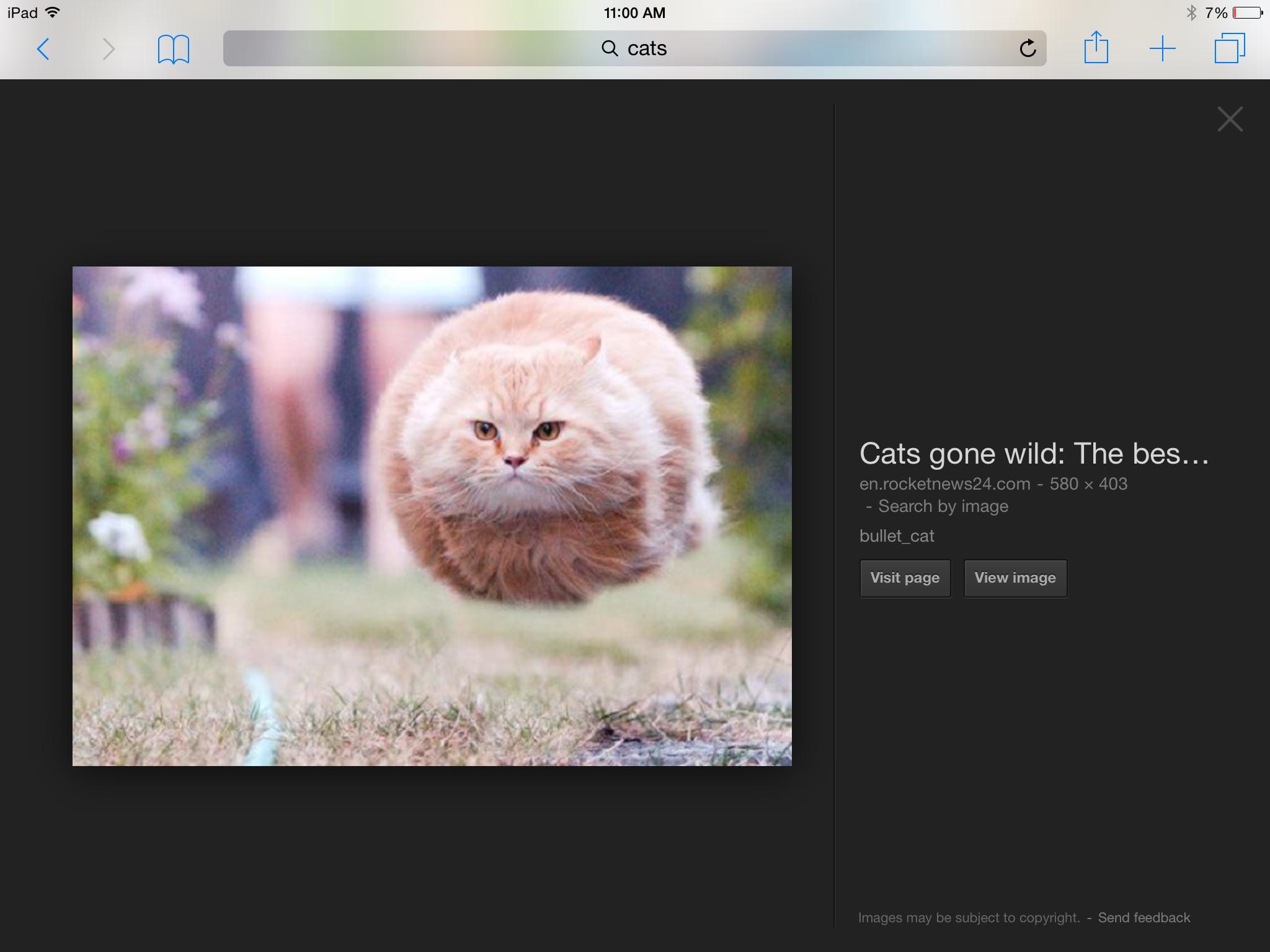Add a new tab with plus icon
The height and width of the screenshot is (952, 1270).
pos(1163,48)
